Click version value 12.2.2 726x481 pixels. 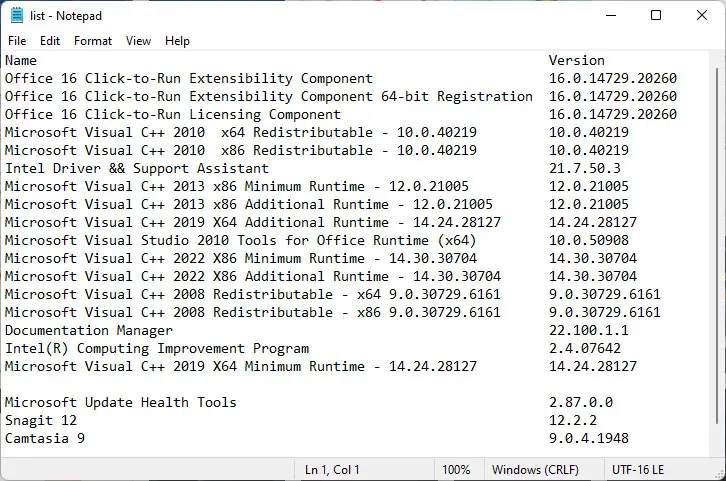coord(573,421)
